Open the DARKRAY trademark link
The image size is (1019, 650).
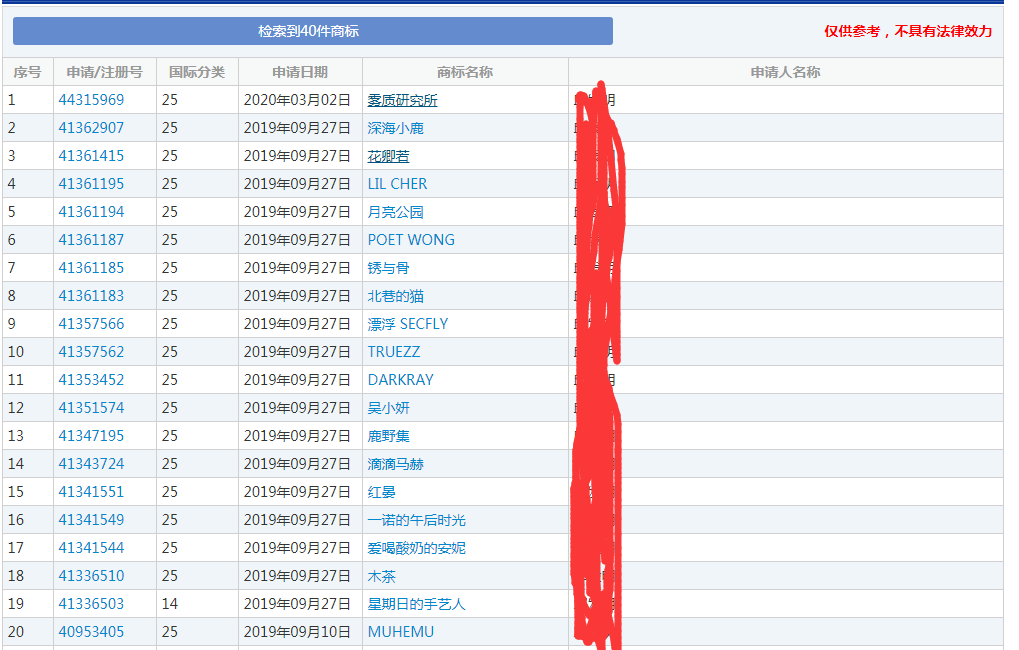(x=400, y=380)
